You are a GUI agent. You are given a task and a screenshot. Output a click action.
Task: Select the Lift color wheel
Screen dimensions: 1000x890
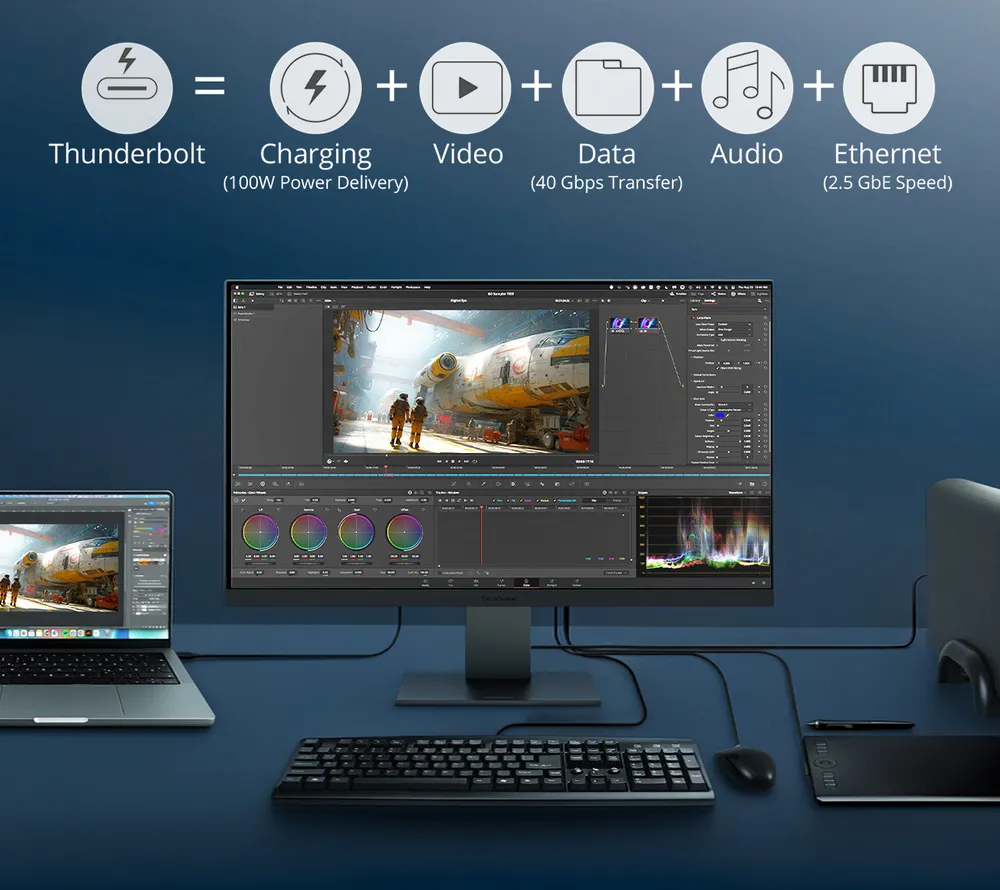[261, 531]
